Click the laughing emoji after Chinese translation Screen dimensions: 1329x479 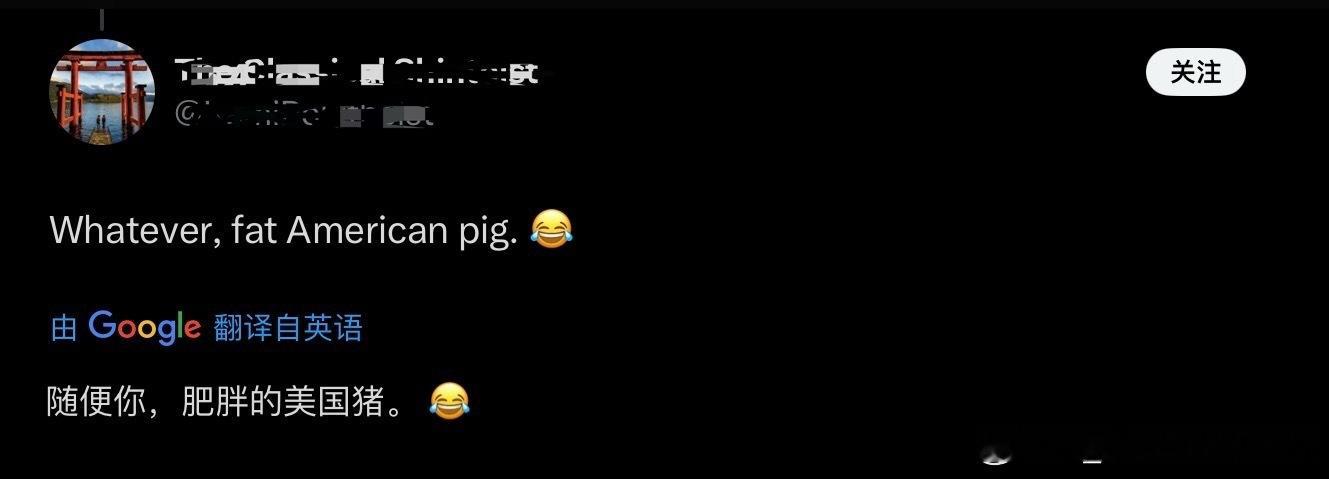[449, 402]
